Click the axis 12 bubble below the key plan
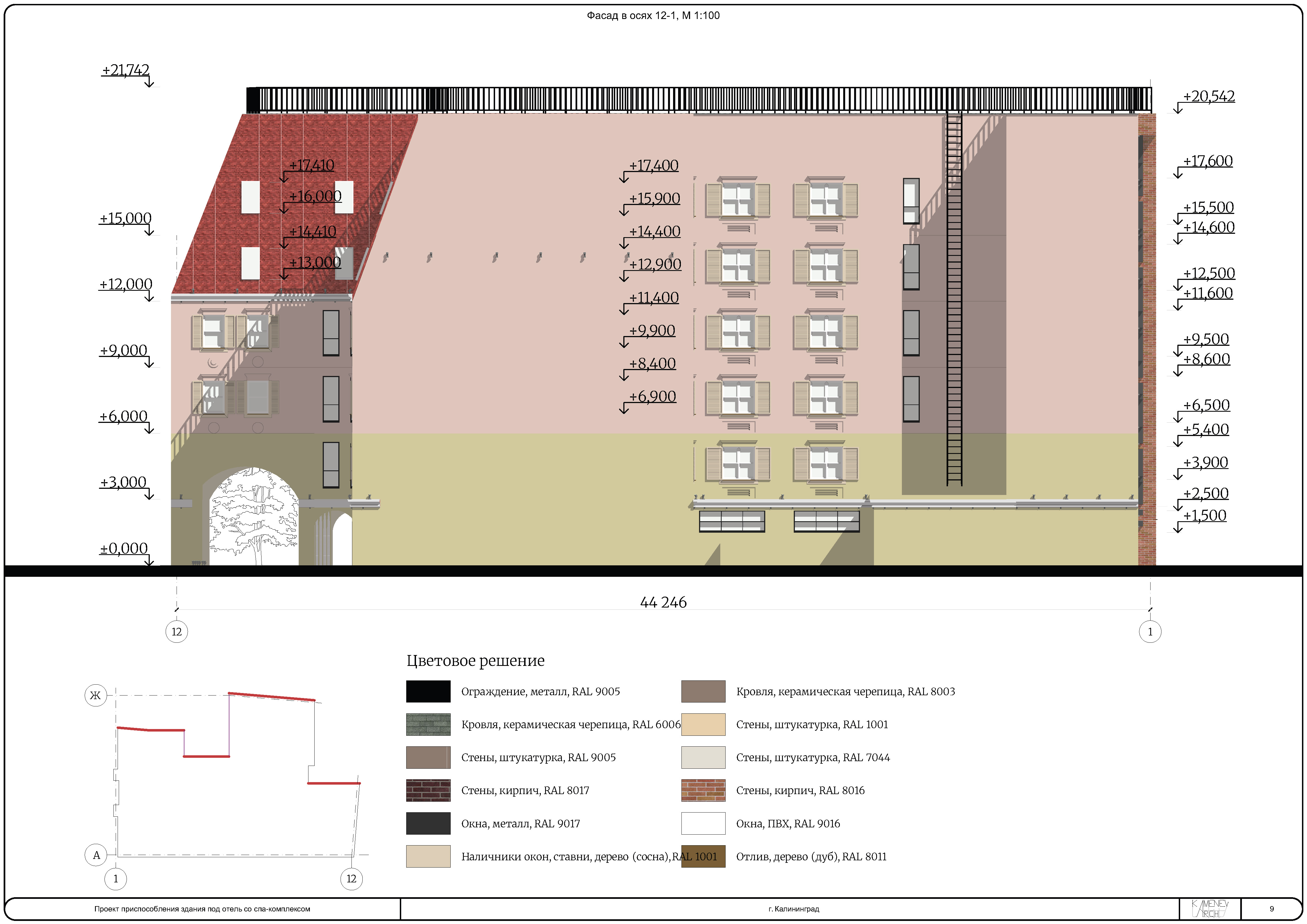The image size is (1307, 924). [351, 878]
